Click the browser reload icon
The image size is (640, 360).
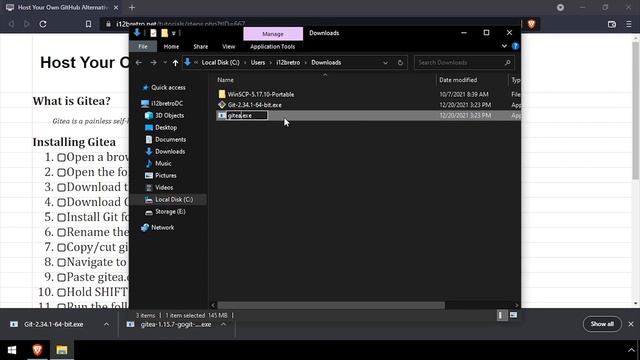tap(43, 24)
